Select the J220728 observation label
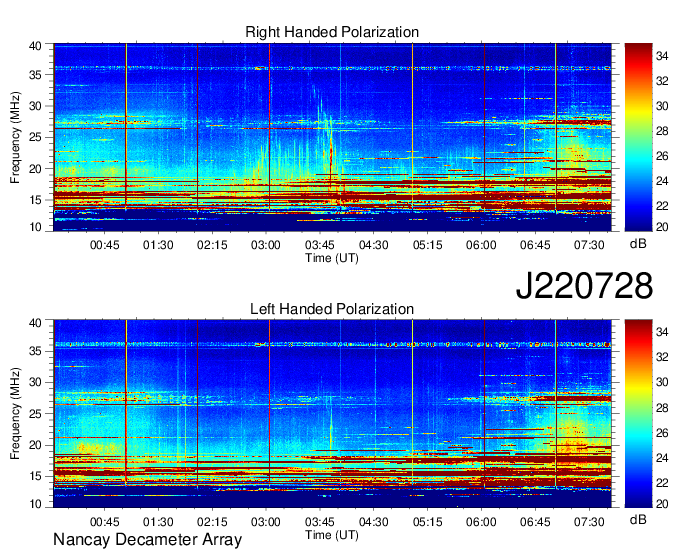This screenshot has width=680, height=552. click(584, 285)
